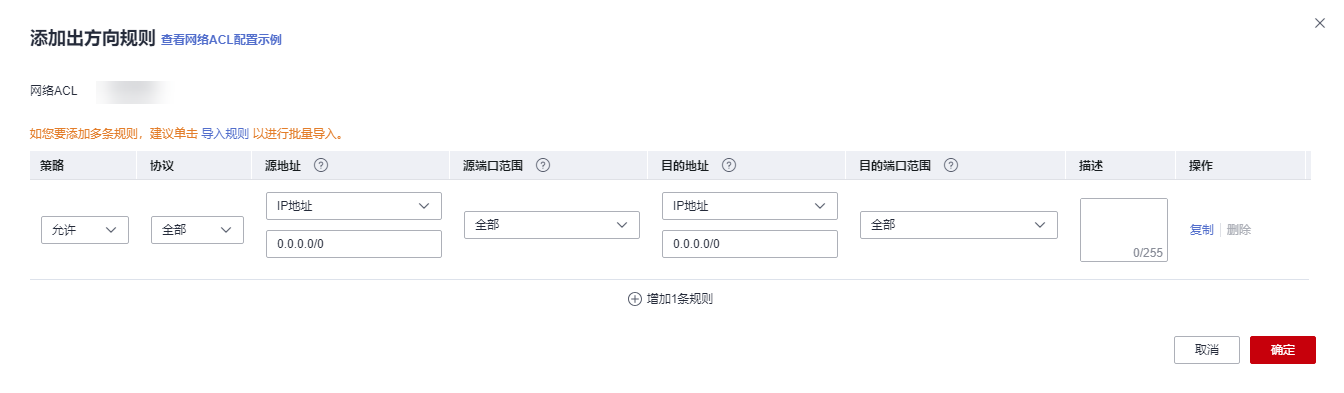Click the plus icon for 增加1条规则
Screen dimensions: 1344x393
pyautogui.click(x=634, y=299)
